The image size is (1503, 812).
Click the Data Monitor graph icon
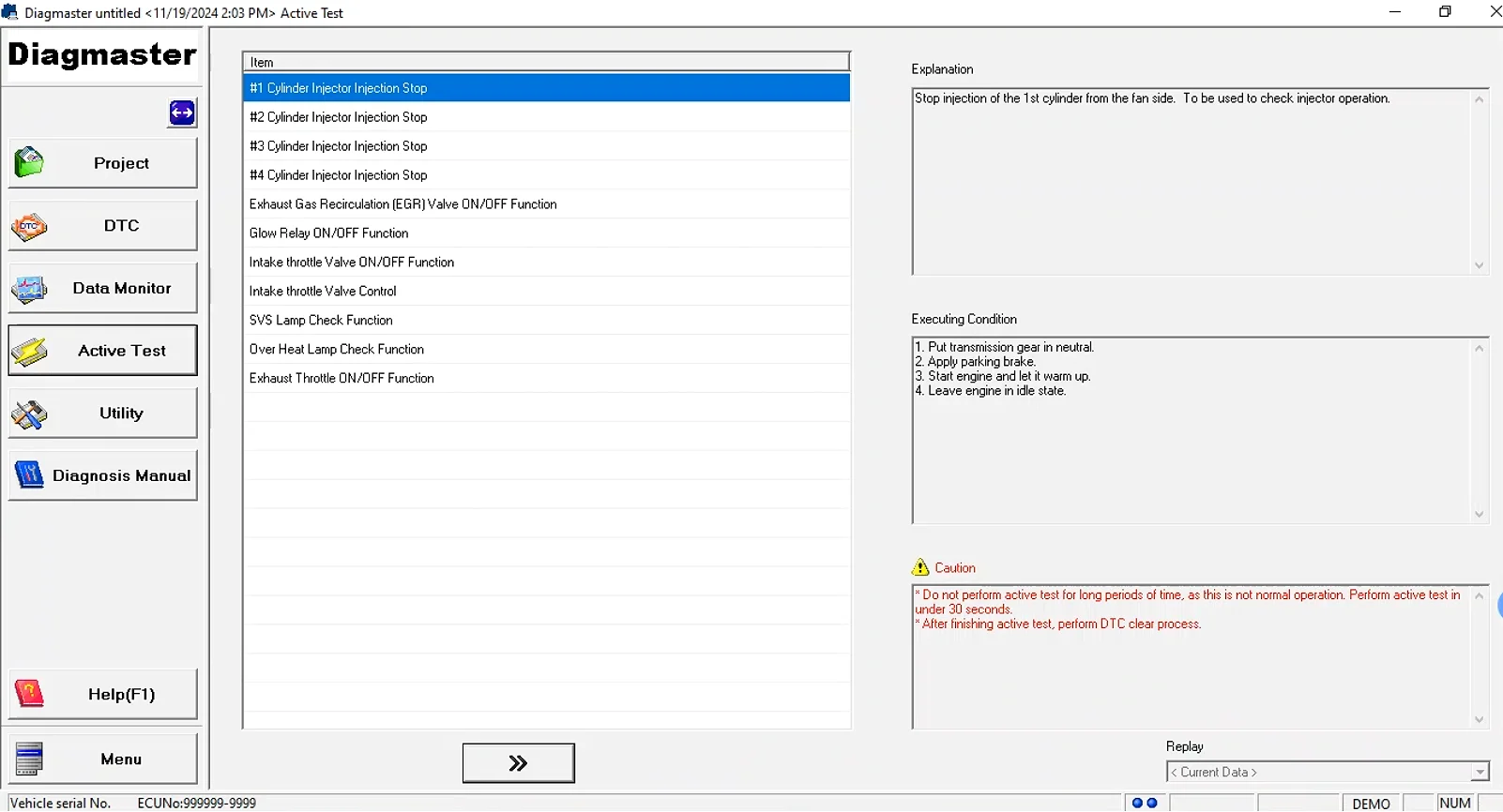pyautogui.click(x=29, y=289)
